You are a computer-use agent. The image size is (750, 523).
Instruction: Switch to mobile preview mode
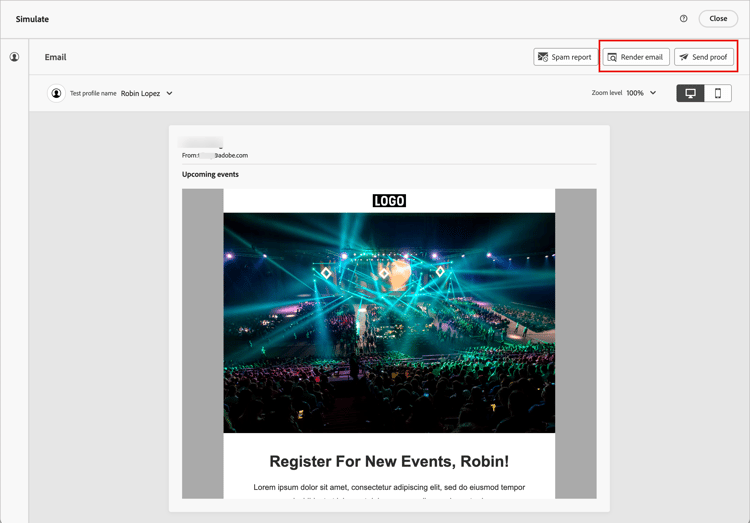pos(717,93)
